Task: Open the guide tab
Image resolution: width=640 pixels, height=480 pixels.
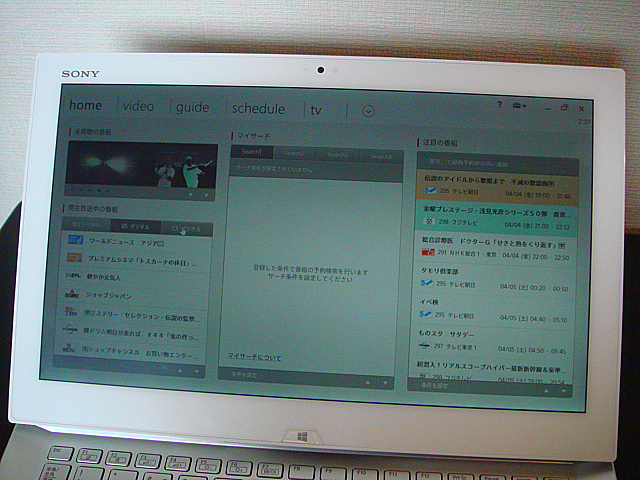Action: (x=193, y=108)
